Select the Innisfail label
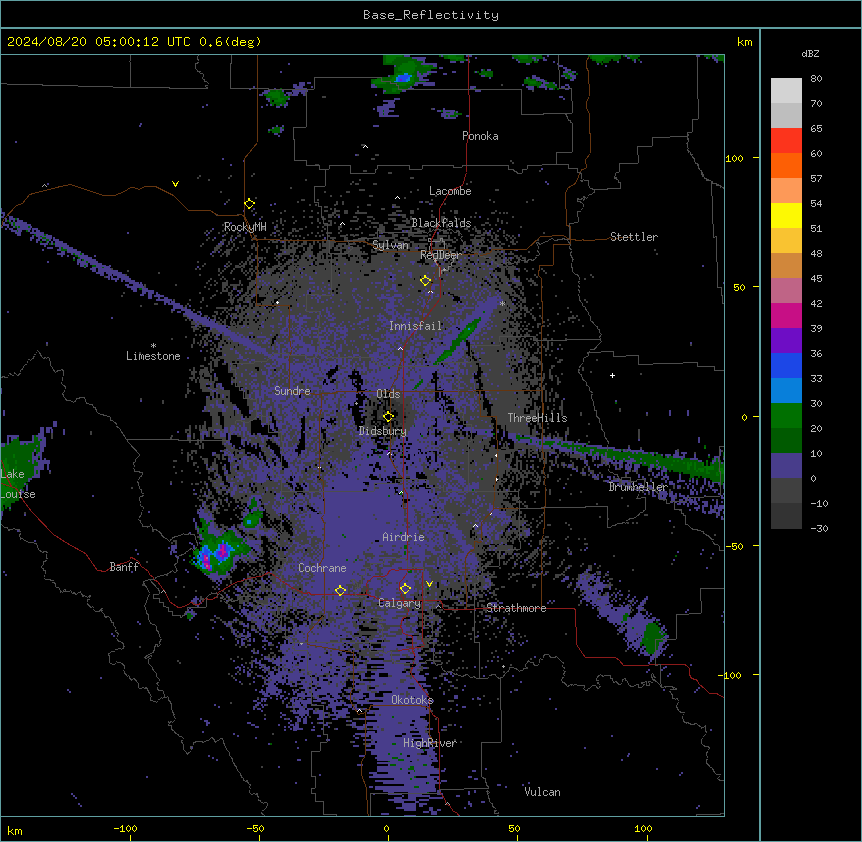Screen dimensions: 862x842 pyautogui.click(x=416, y=326)
